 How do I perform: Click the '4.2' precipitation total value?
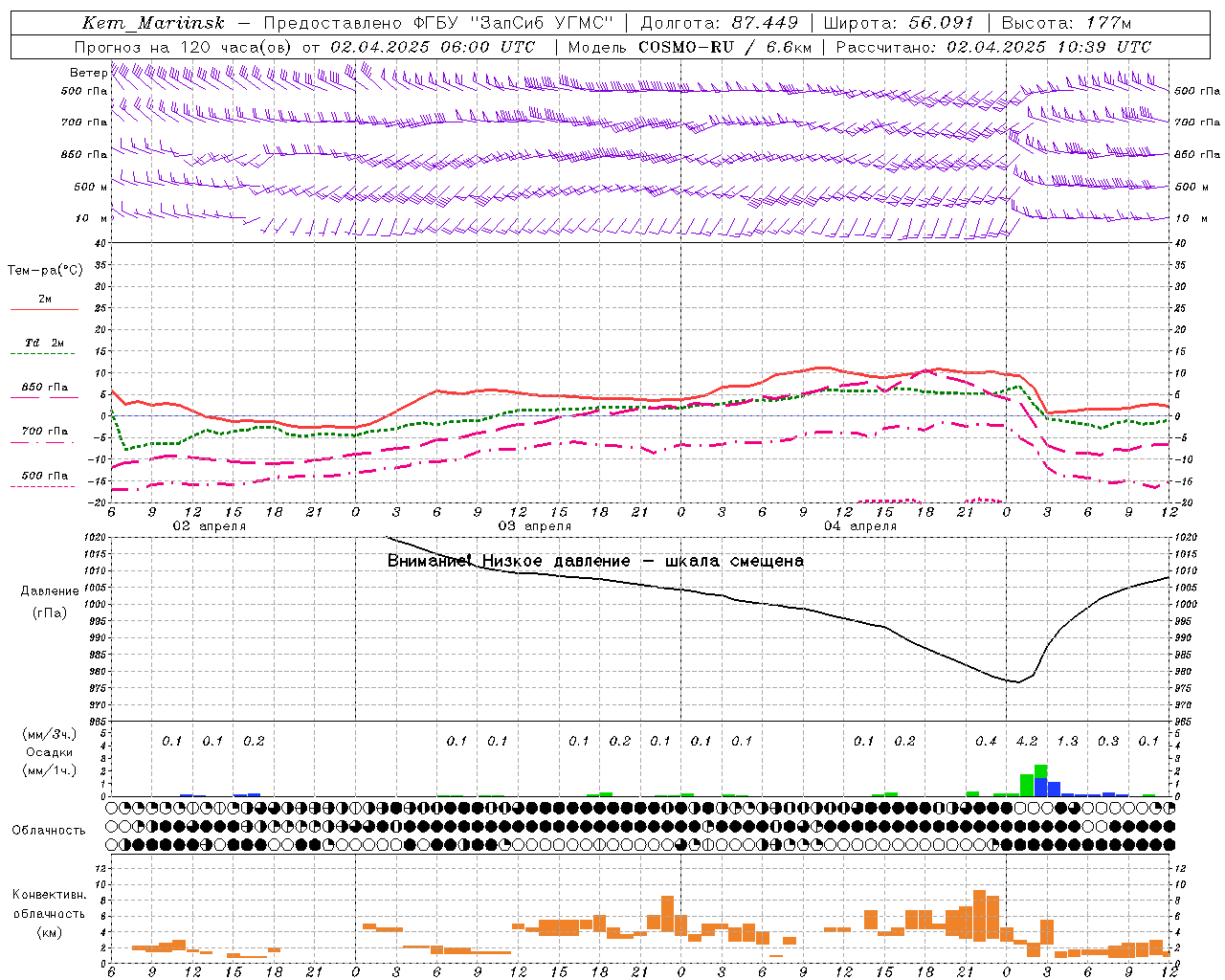[1027, 741]
